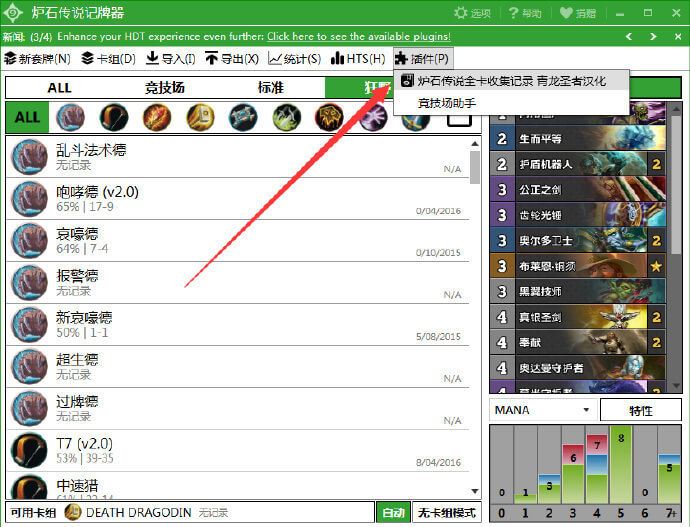
Task: Click the deck list scrollbar thumb
Action: pos(475,167)
